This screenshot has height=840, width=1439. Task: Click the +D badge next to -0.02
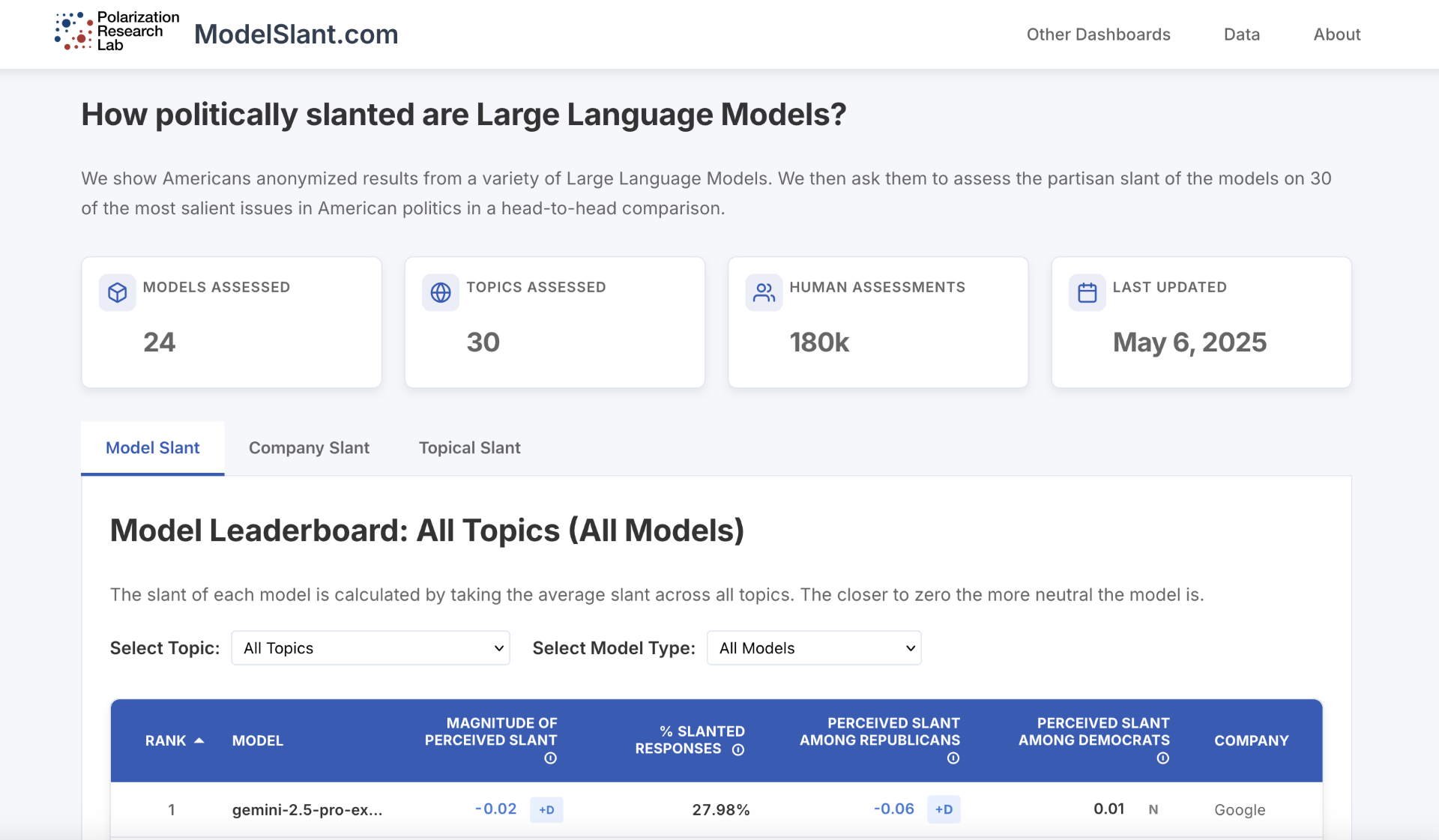tap(546, 809)
